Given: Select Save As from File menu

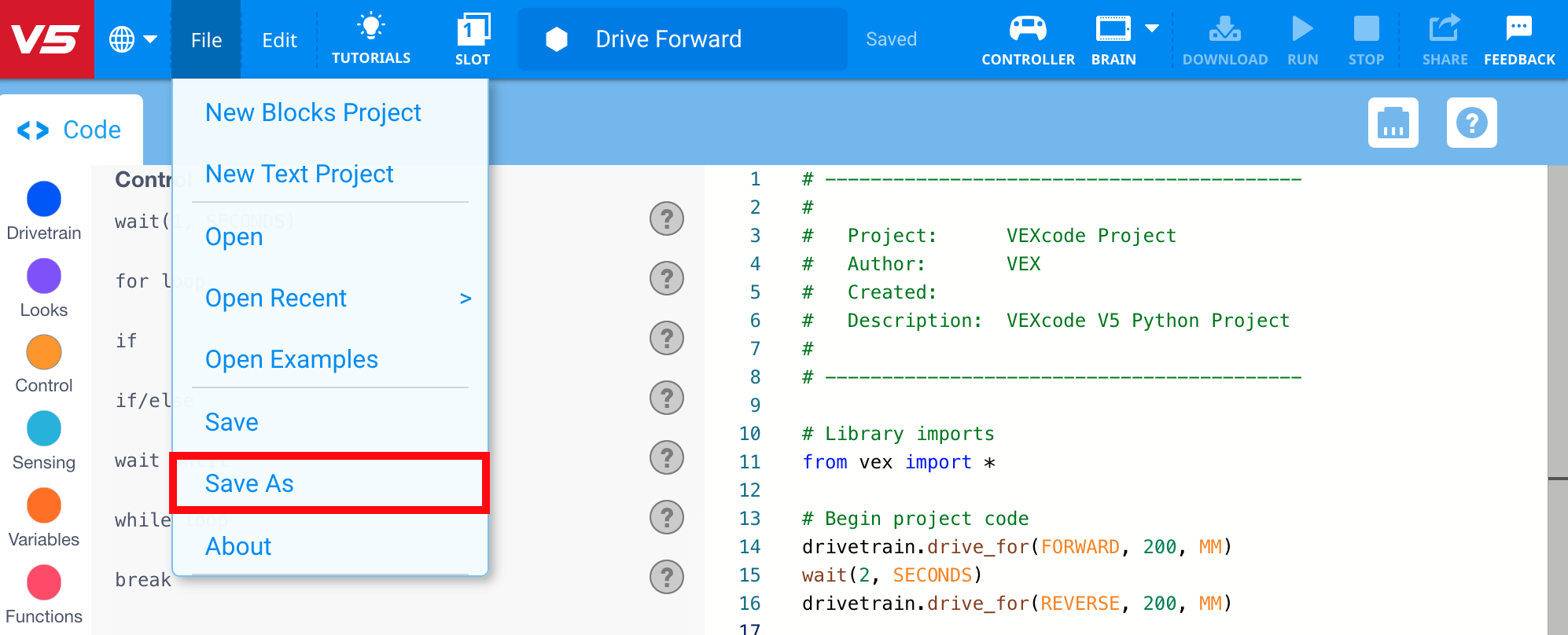Looking at the screenshot, I should pos(249,483).
